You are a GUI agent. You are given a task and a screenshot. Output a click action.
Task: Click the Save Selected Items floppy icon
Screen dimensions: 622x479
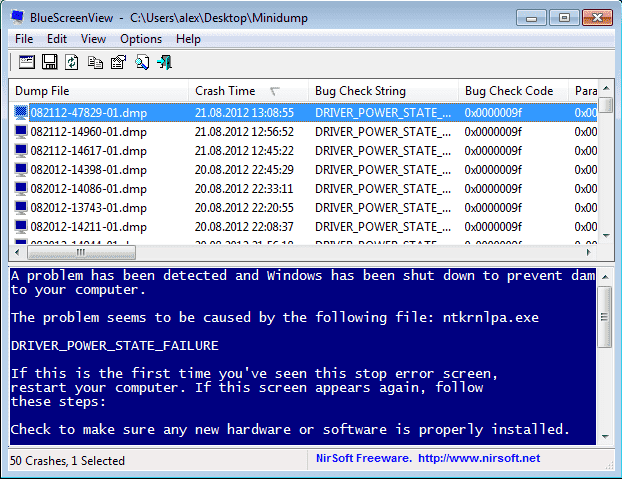click(49, 62)
